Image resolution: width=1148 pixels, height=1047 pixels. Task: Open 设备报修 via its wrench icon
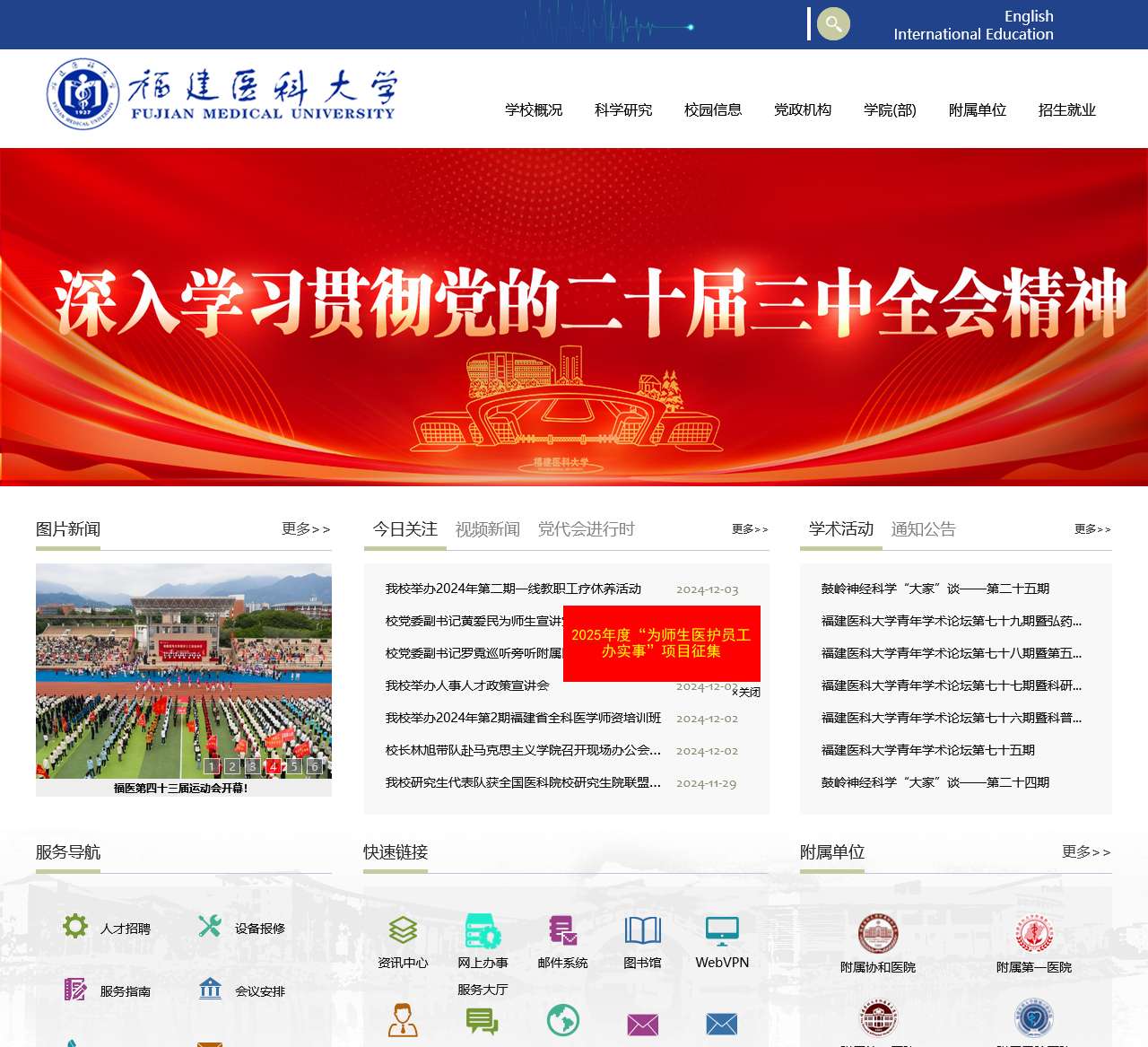click(x=210, y=926)
